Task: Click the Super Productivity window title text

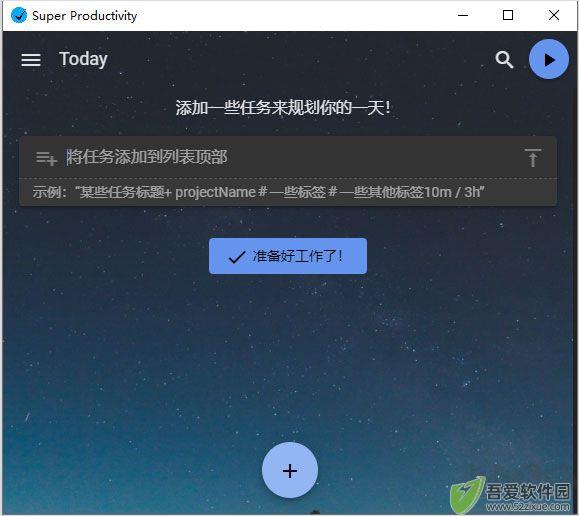Action: [85, 16]
